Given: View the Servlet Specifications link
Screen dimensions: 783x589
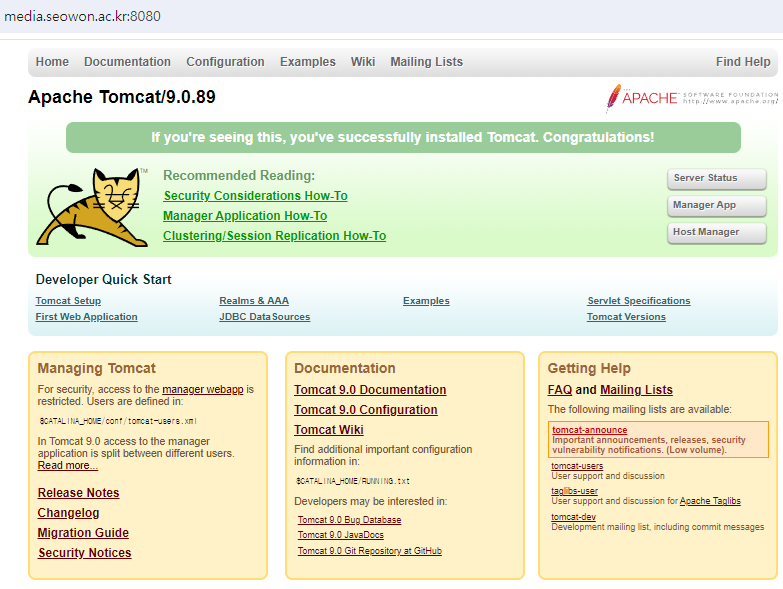Looking at the screenshot, I should (x=638, y=301).
